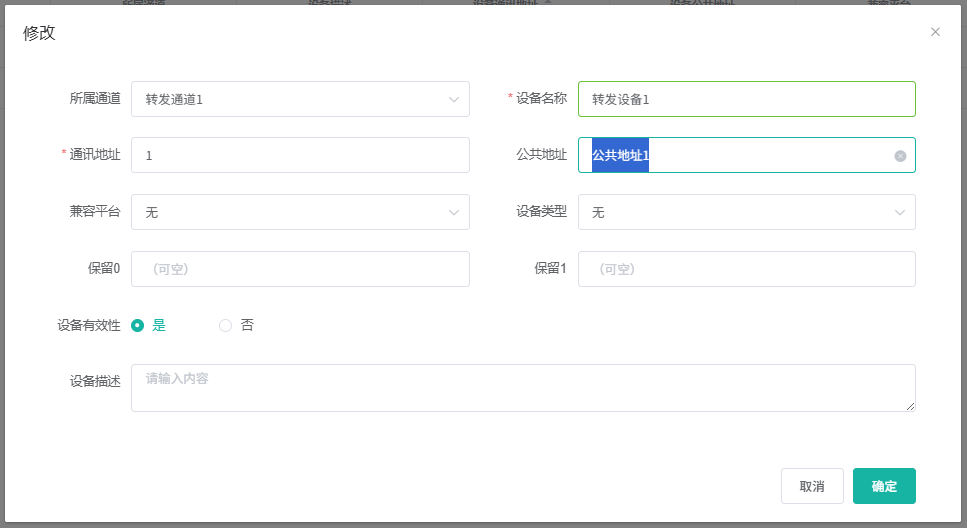
Task: Click the 设备类型 field label
Action: pyautogui.click(x=541, y=211)
